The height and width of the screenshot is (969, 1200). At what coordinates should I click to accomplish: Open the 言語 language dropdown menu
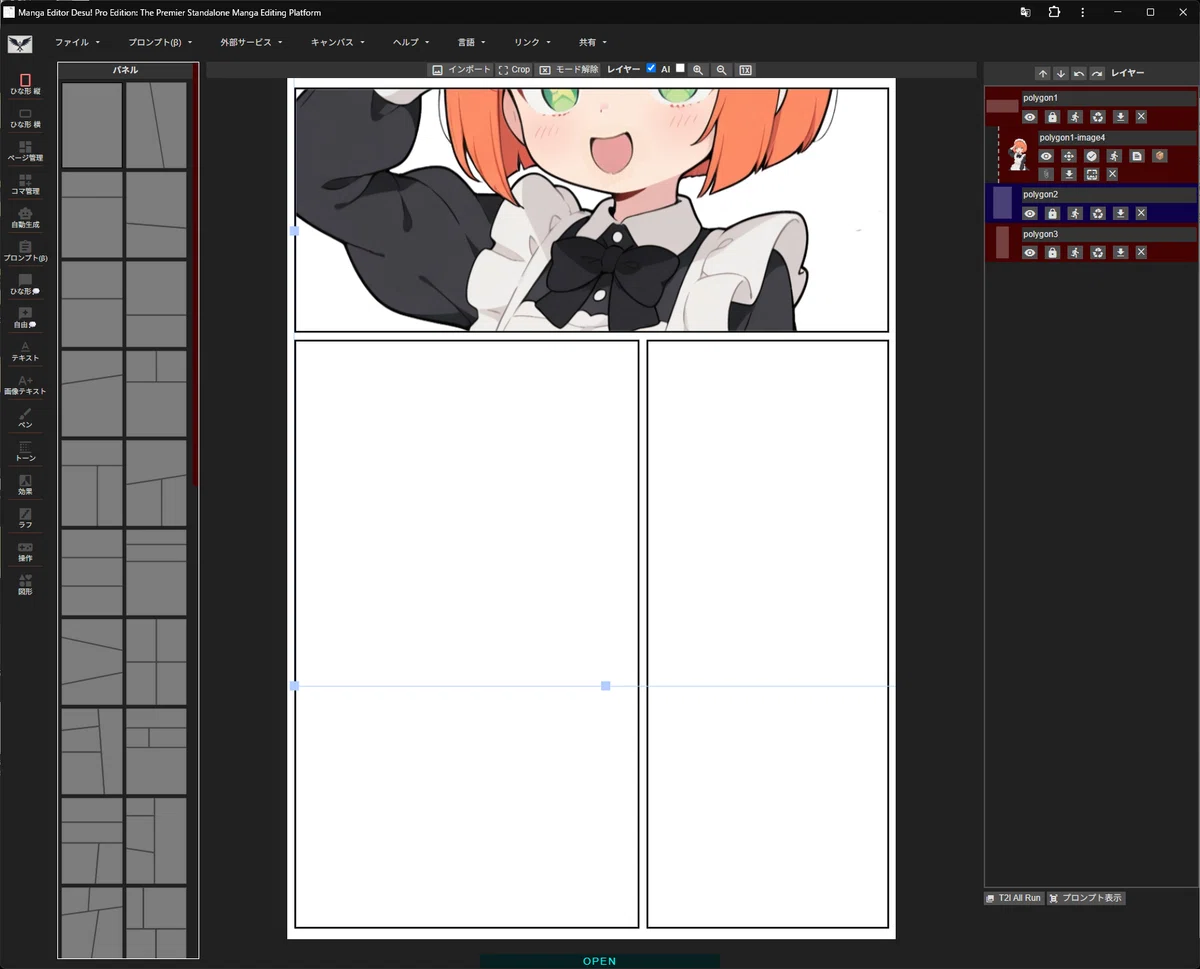tap(471, 43)
